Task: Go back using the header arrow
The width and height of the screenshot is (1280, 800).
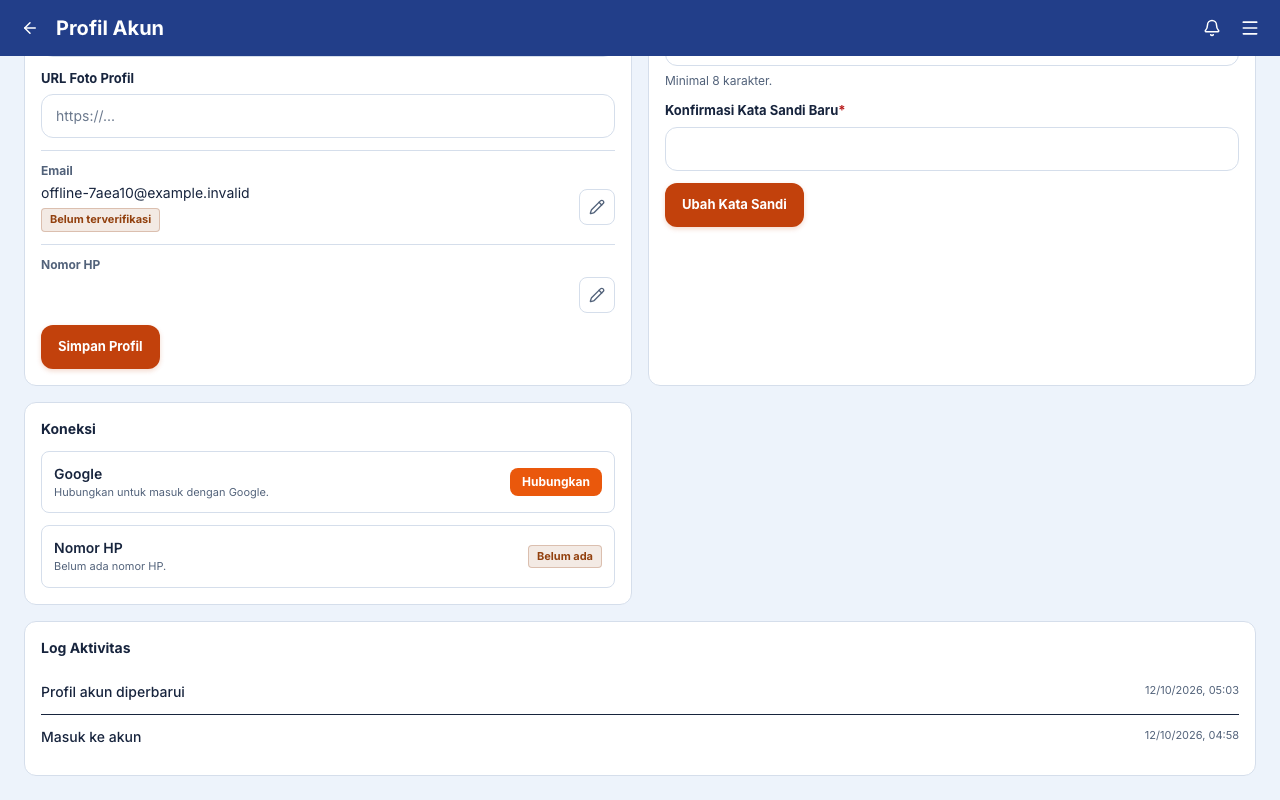Action: [x=30, y=28]
